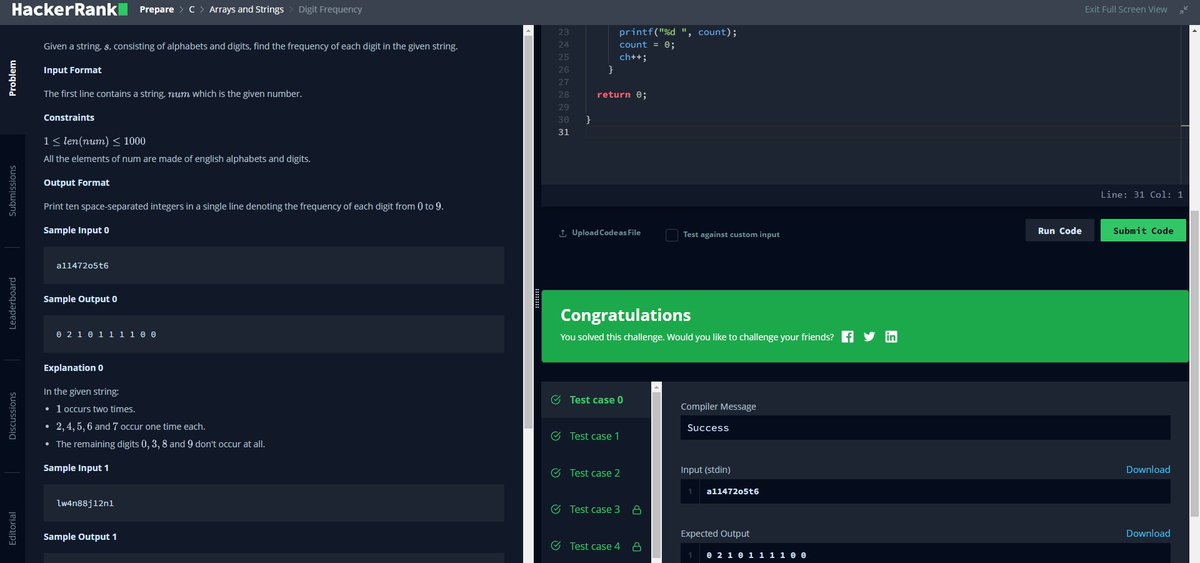Select Test case 0 result

[x=598, y=400]
